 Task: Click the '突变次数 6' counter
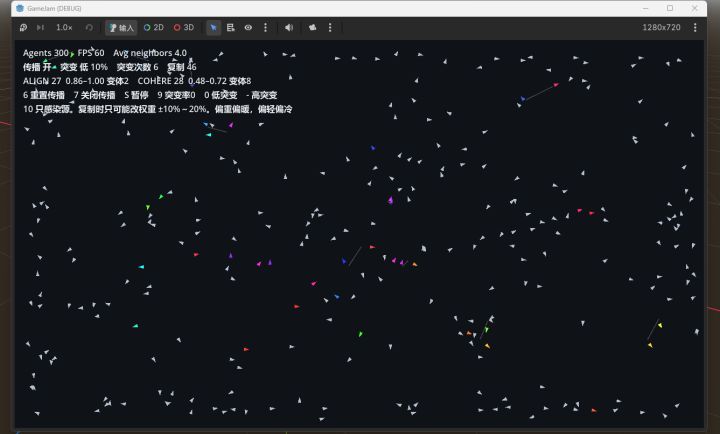point(137,67)
